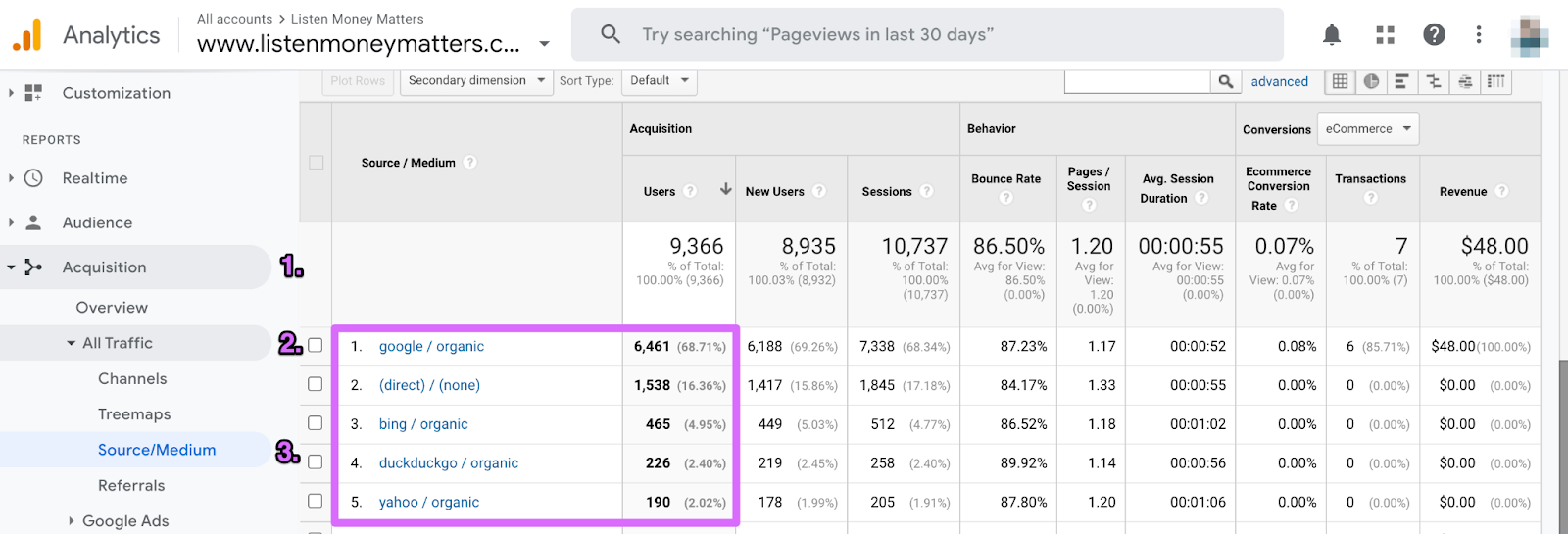Click the Acquisition arrows icon

pos(33,267)
